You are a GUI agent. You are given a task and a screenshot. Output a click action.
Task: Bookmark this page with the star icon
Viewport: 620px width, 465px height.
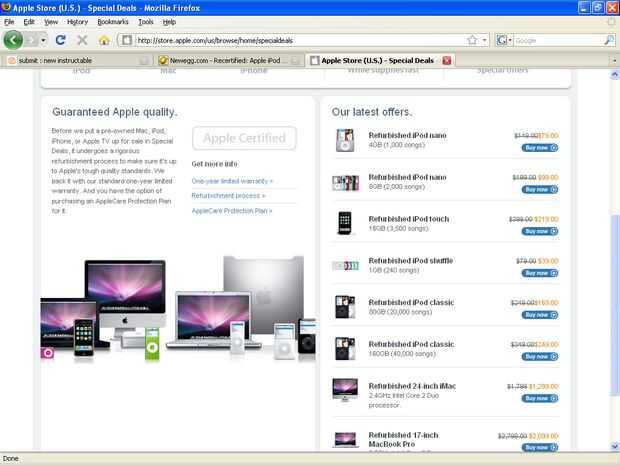(x=472, y=40)
